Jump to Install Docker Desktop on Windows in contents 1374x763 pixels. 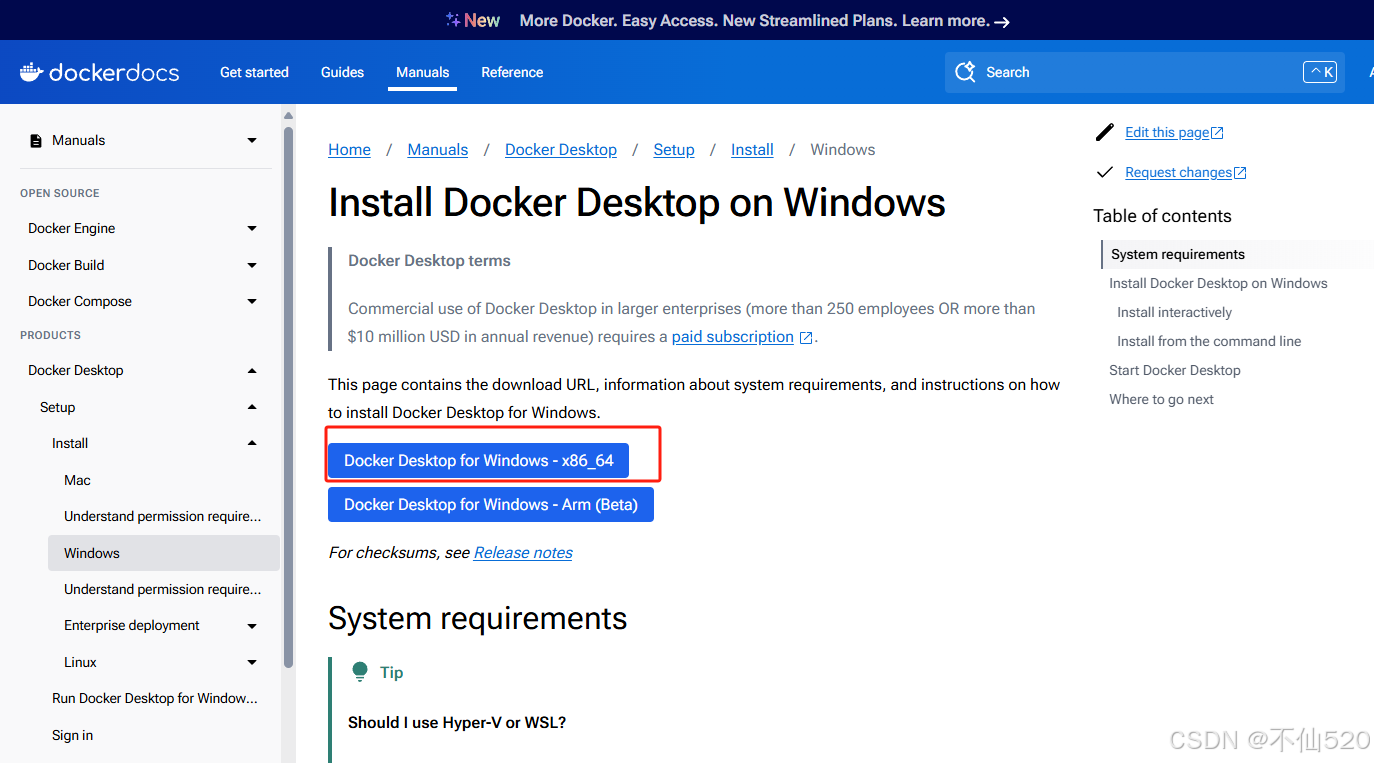click(x=1218, y=283)
